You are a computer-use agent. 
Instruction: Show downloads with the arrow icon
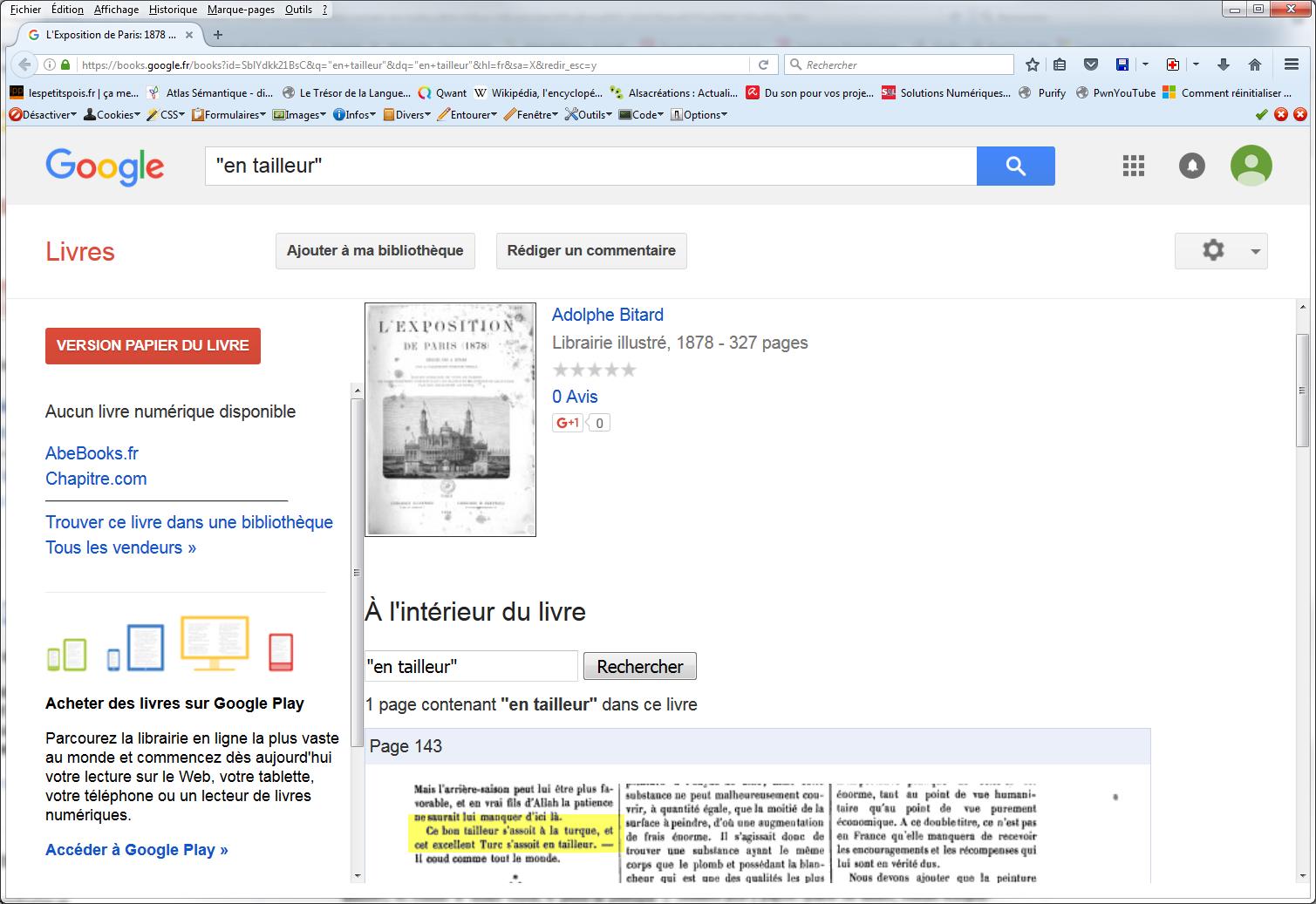pyautogui.click(x=1223, y=65)
